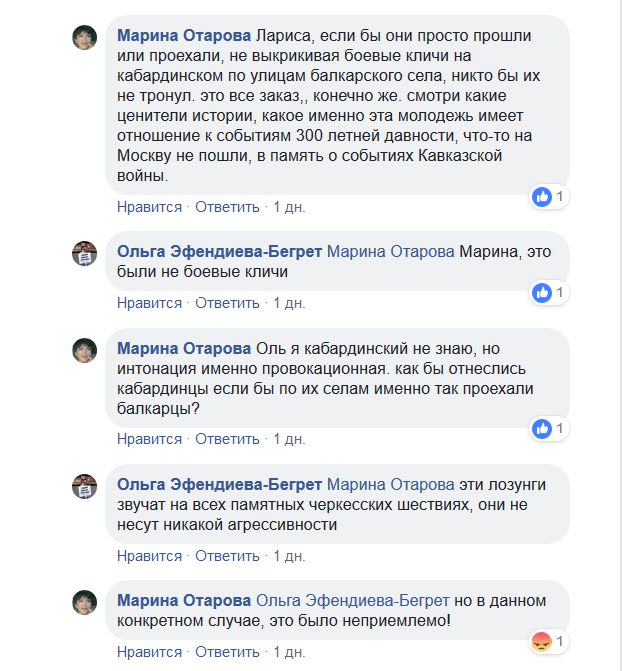
Task: Click "1 дн." timestamp under first comment
Action: click(x=288, y=207)
